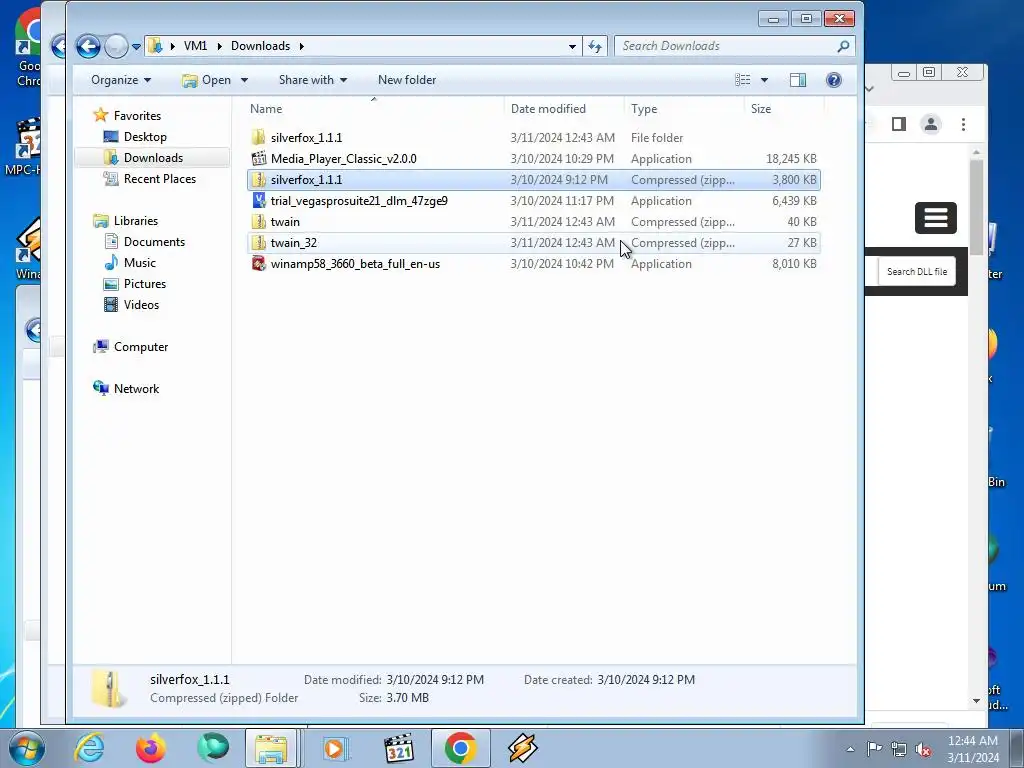
Task: Open the Videos library
Action: point(141,304)
